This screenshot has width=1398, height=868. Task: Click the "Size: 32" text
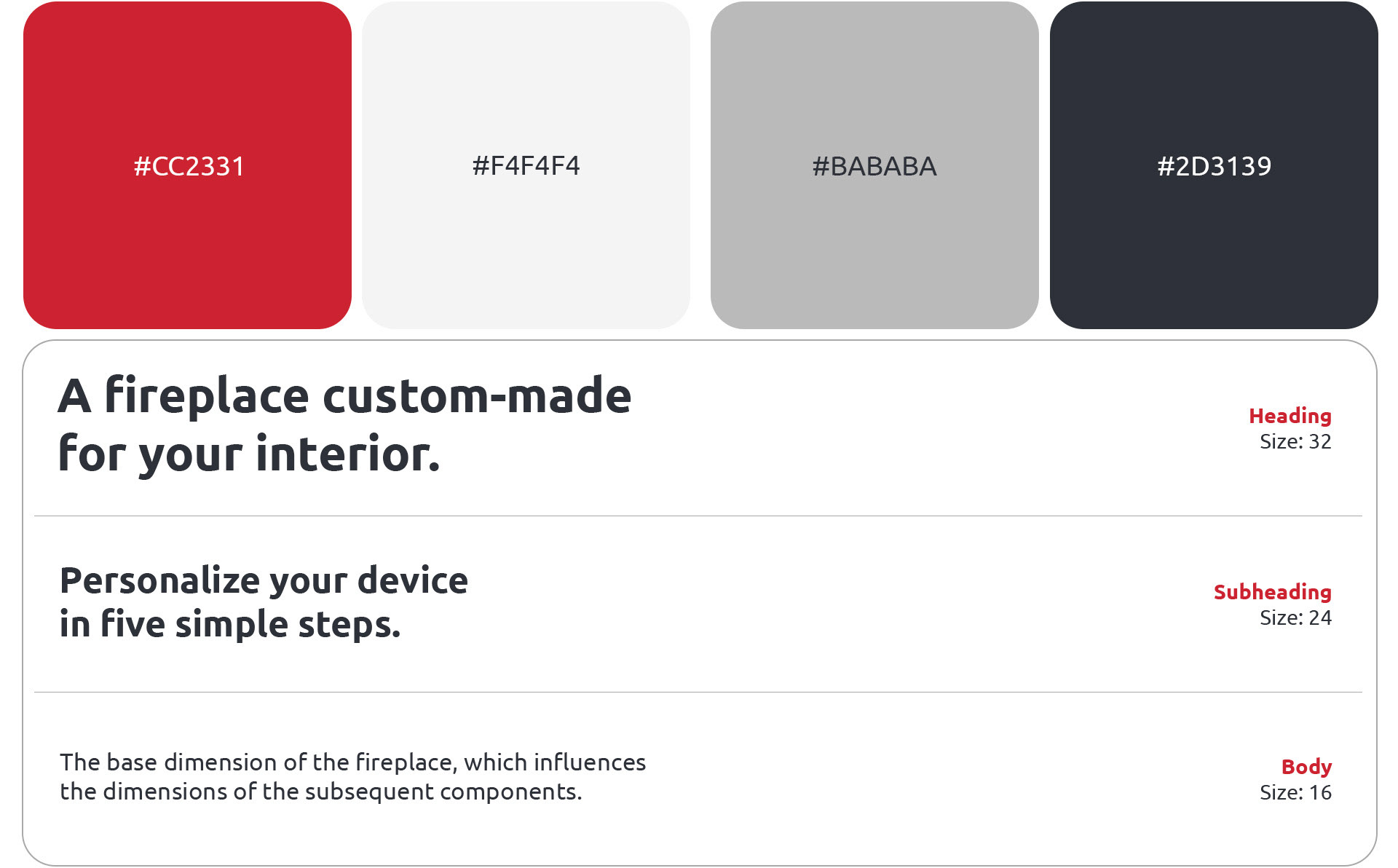coord(1295,441)
